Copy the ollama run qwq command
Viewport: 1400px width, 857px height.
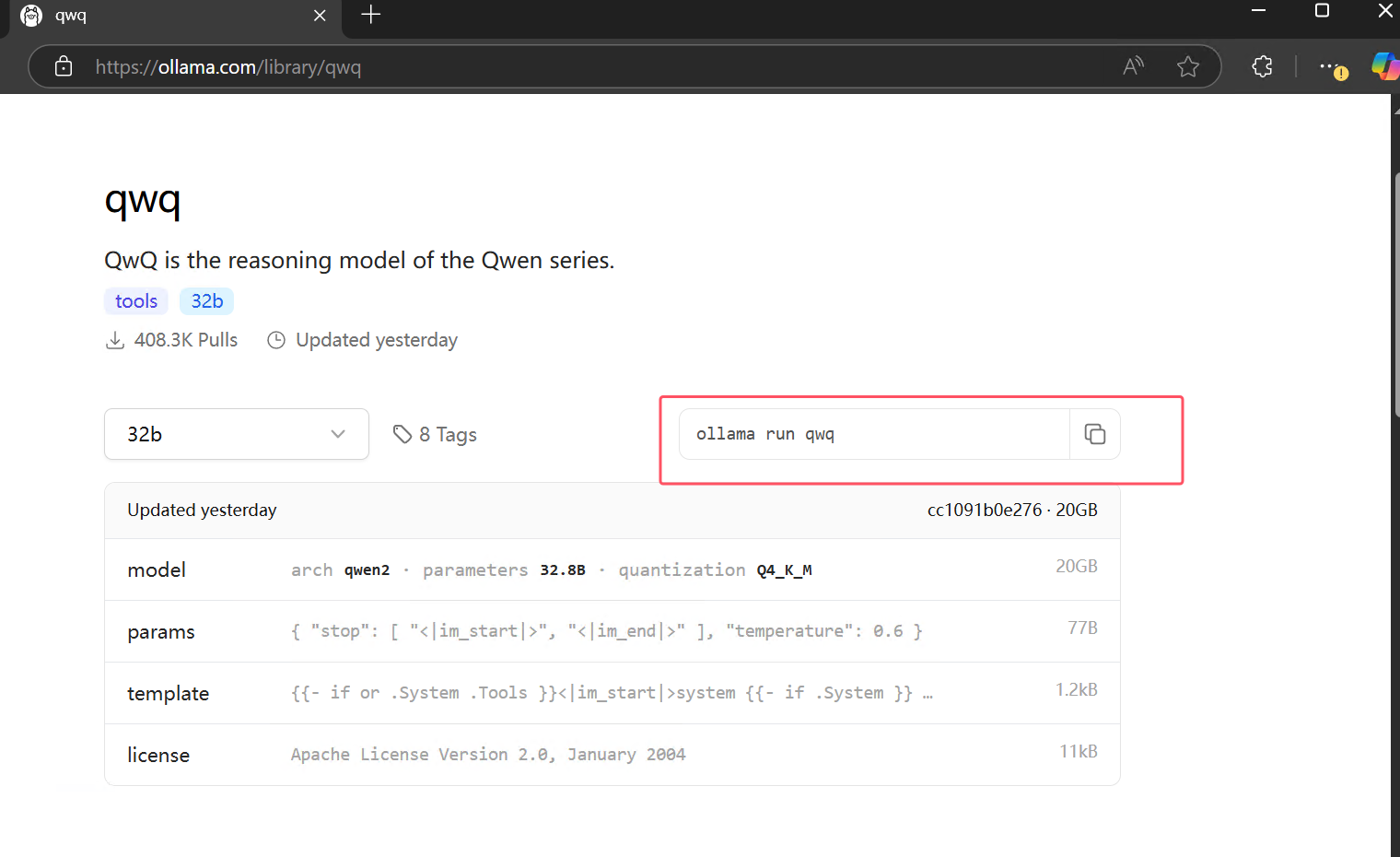click(x=1095, y=434)
